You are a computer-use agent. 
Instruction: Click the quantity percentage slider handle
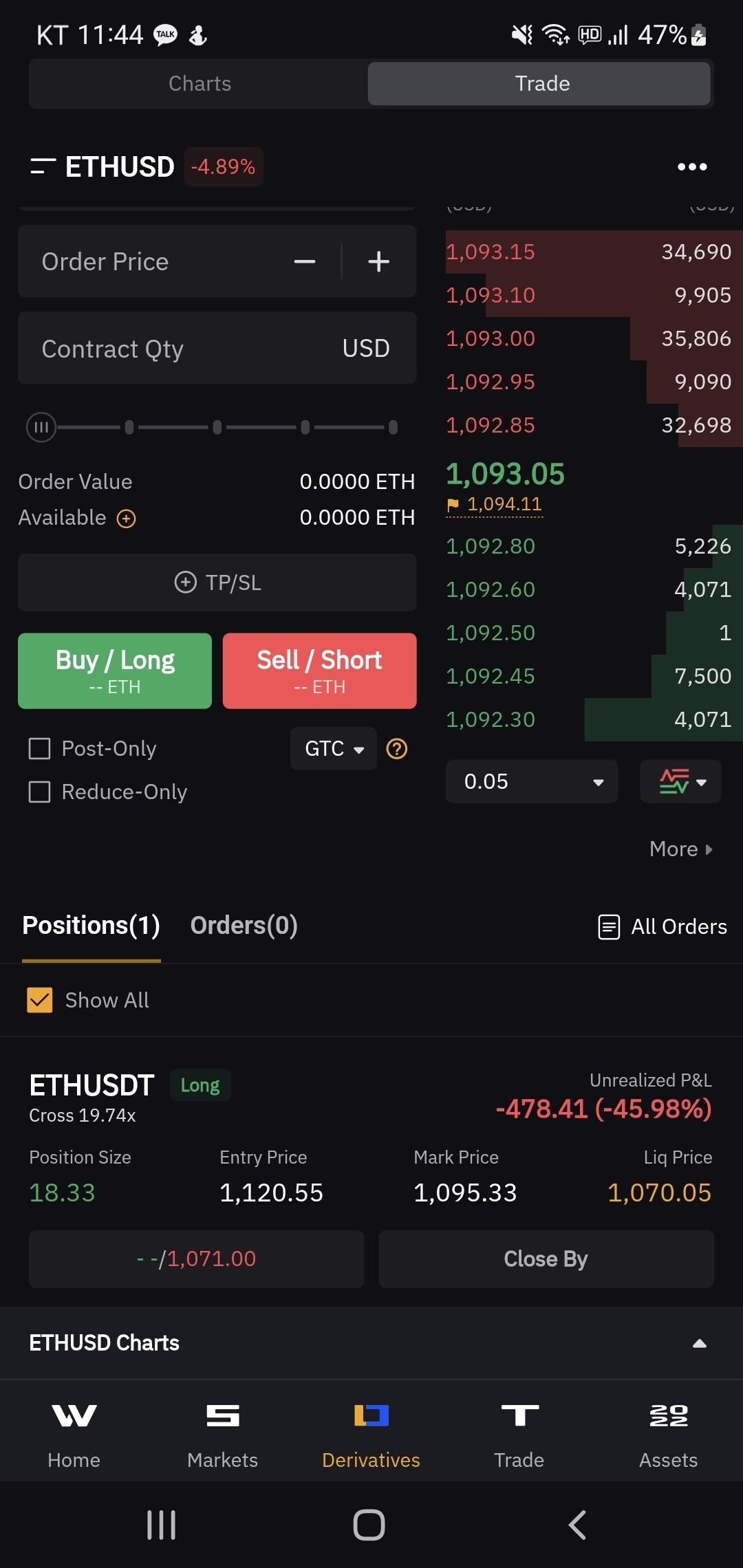click(x=41, y=427)
